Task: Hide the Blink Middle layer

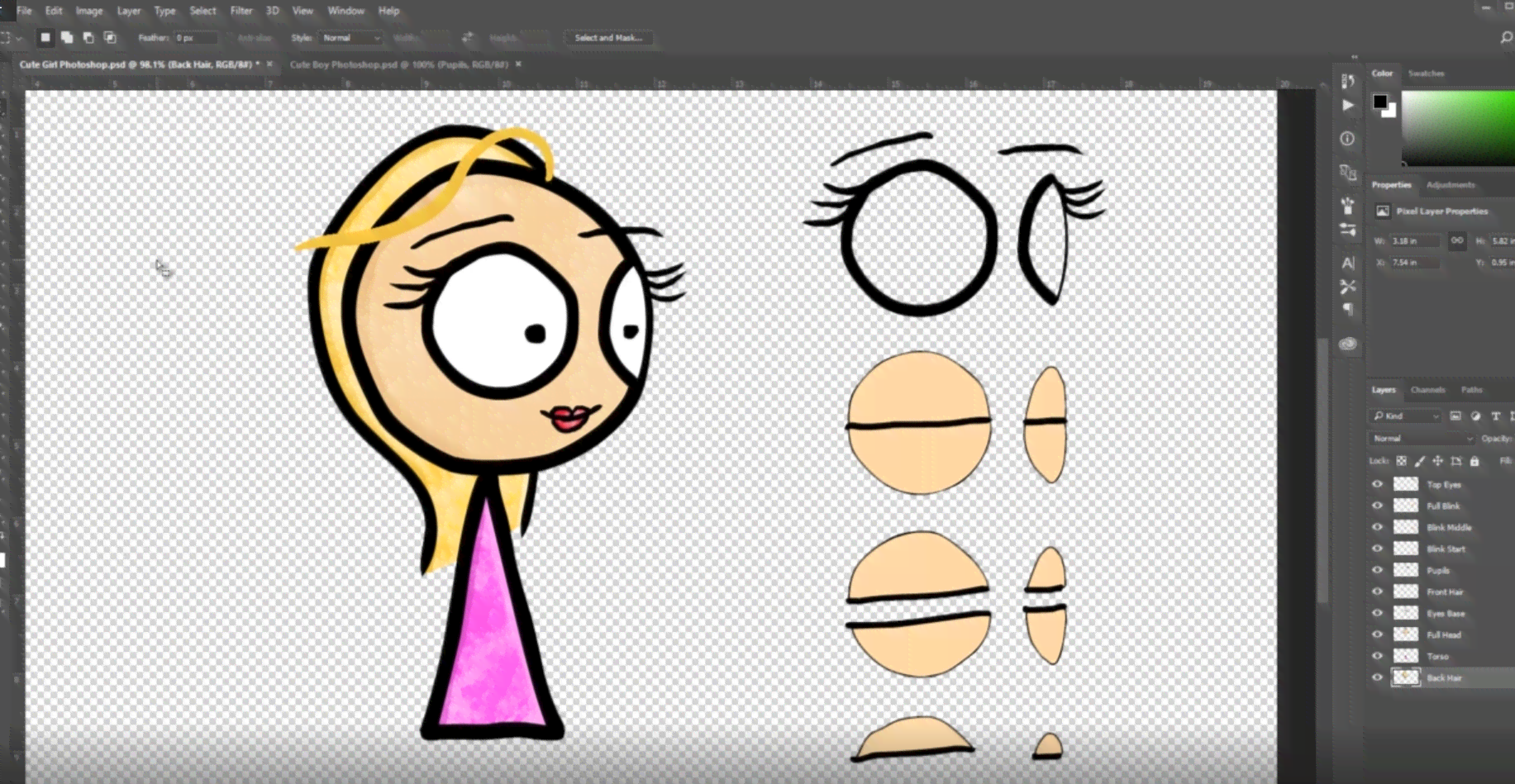Action: click(1377, 527)
